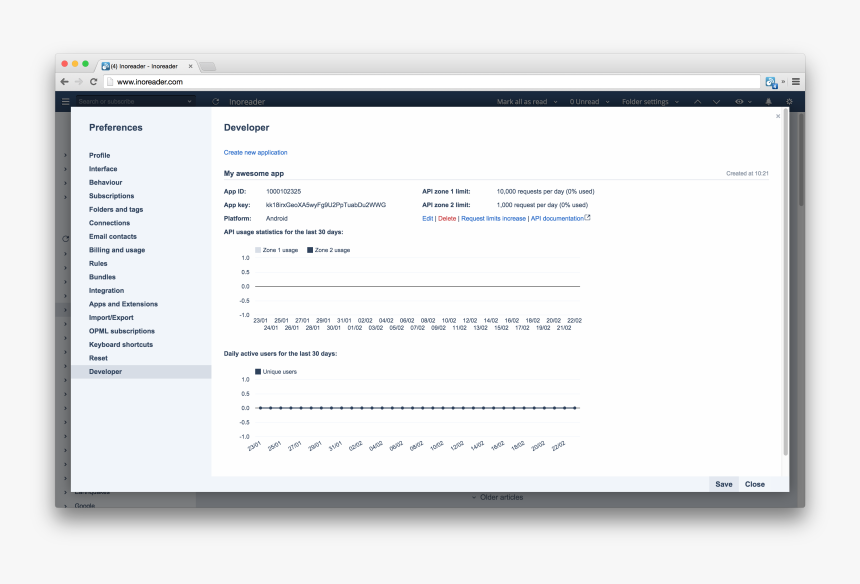This screenshot has height=584, width=860.
Task: Open the Subscriptions preferences section
Action: (111, 196)
